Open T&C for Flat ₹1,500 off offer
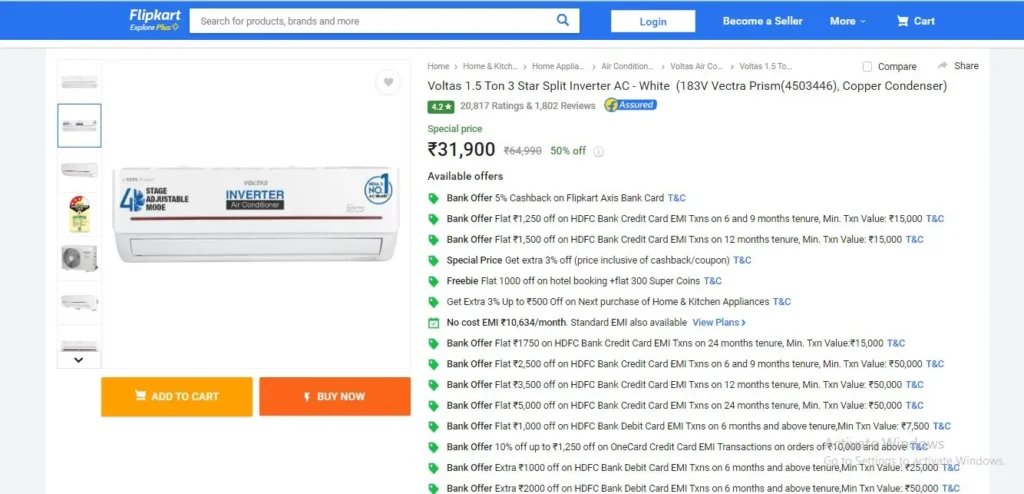 point(914,240)
